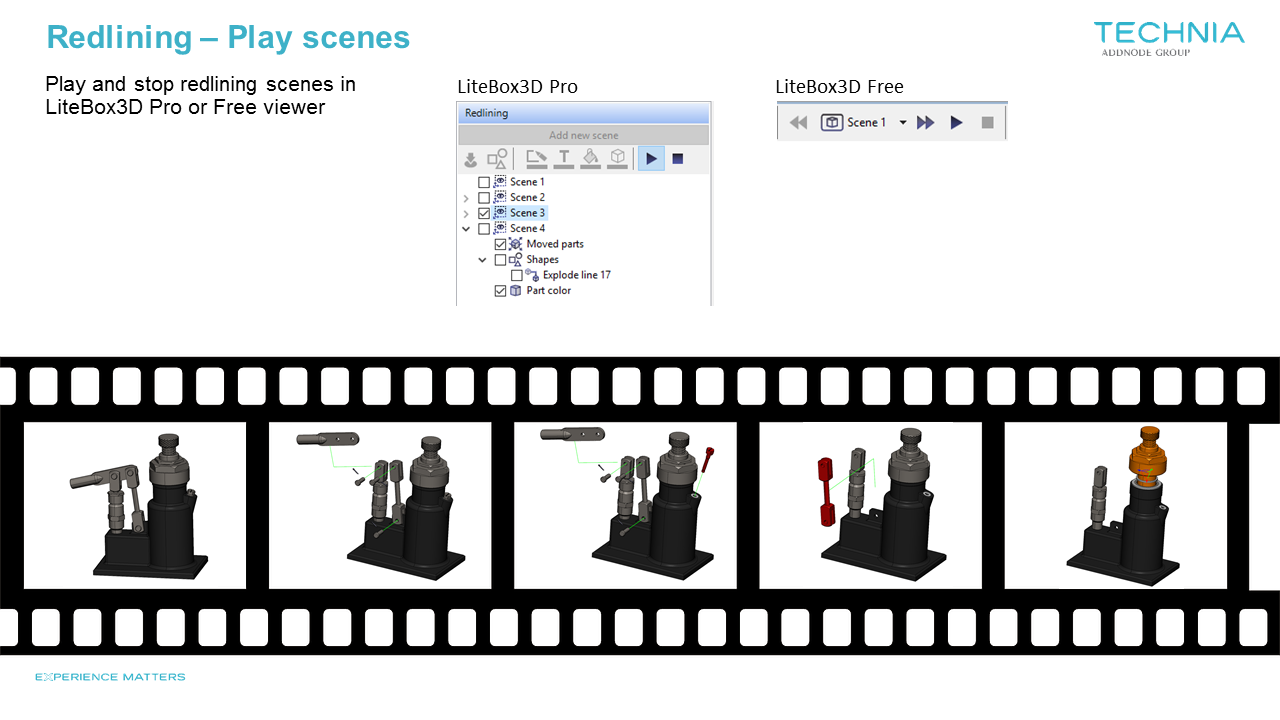
Task: Open the Scene 1 dropdown arrow
Action: point(903,123)
